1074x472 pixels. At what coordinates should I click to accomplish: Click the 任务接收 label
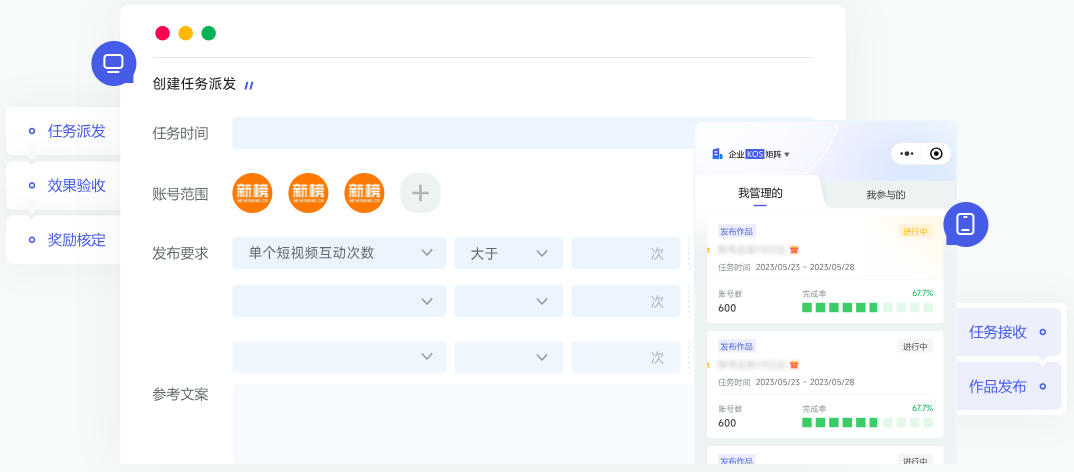pos(997,332)
